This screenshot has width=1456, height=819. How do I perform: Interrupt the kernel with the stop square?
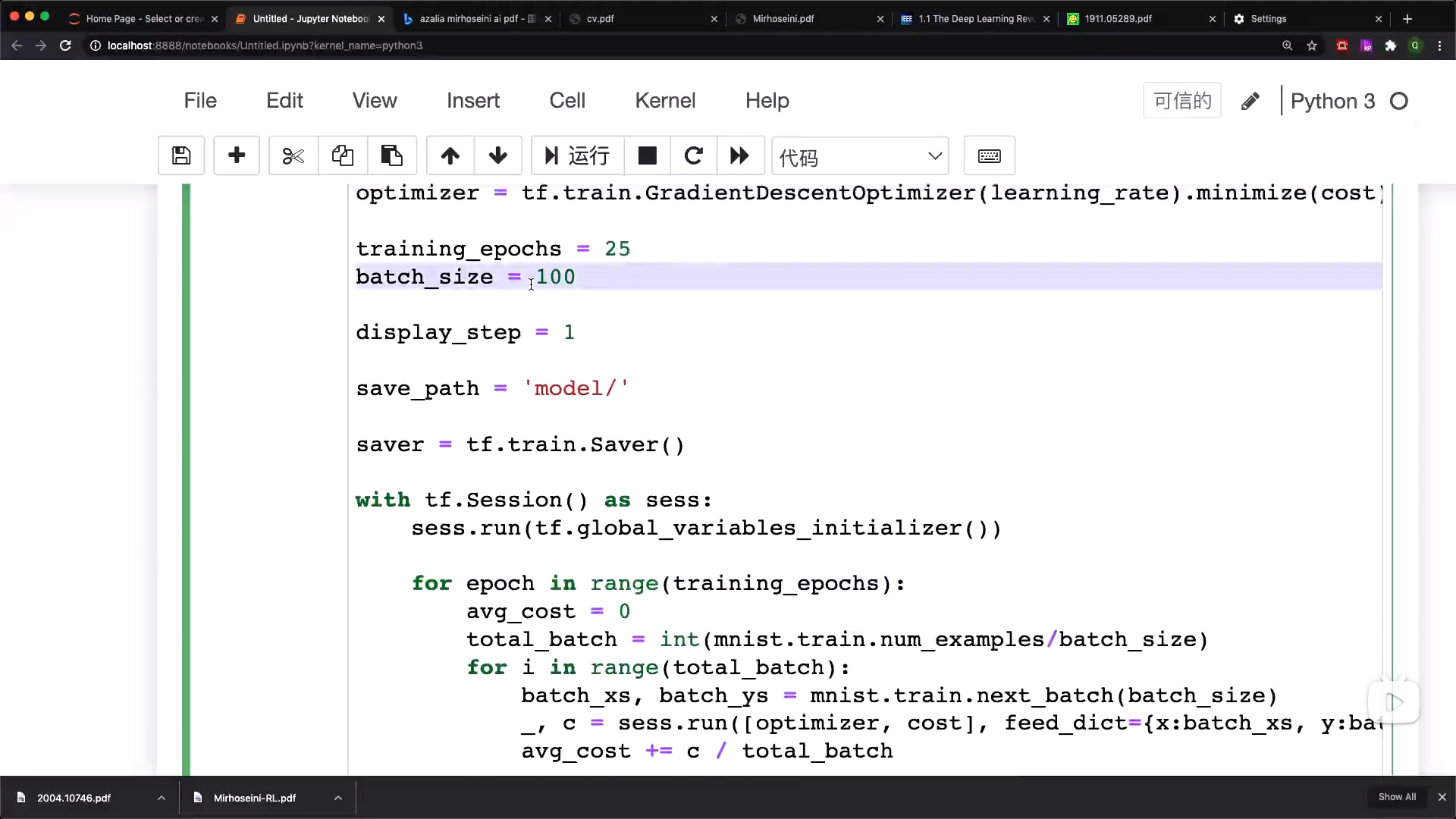click(x=647, y=156)
